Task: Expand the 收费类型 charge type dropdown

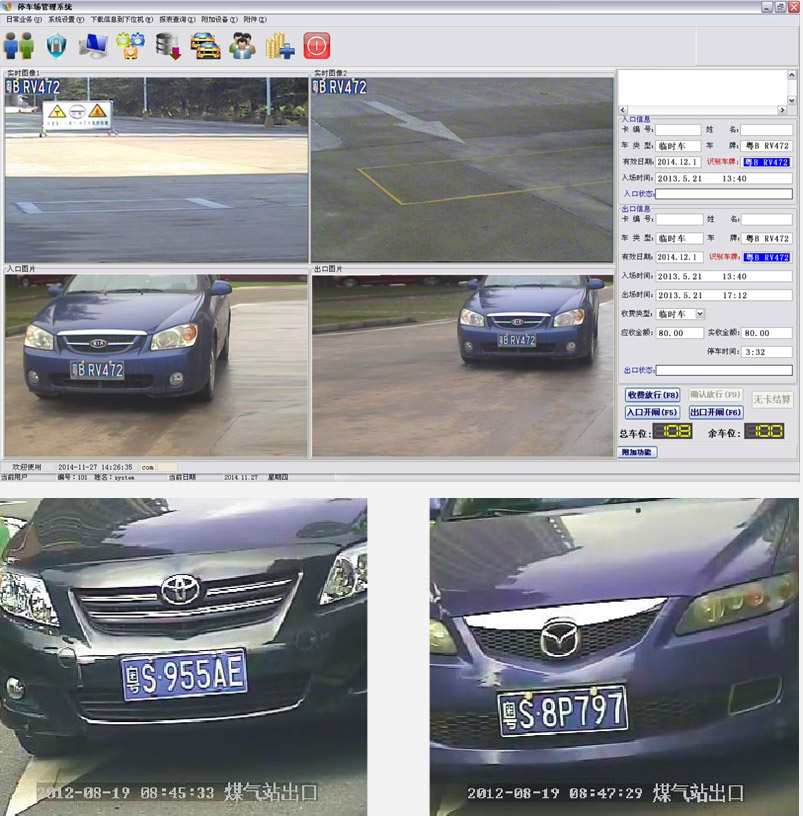Action: pyautogui.click(x=700, y=313)
